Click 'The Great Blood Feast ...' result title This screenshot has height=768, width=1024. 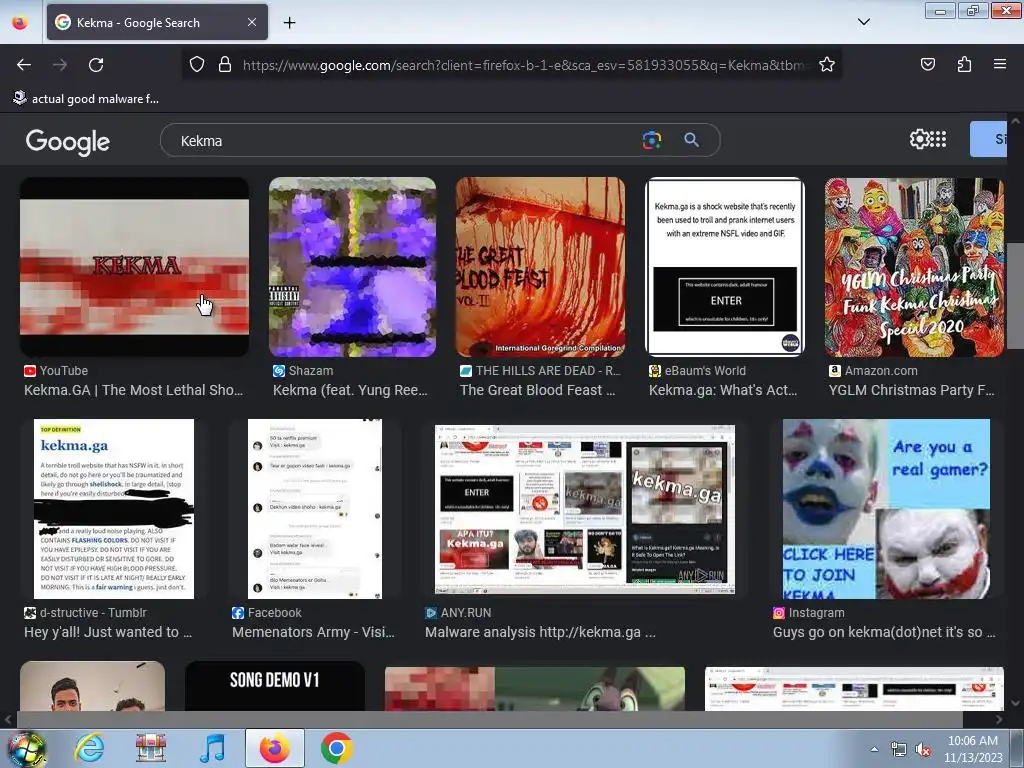coord(537,390)
